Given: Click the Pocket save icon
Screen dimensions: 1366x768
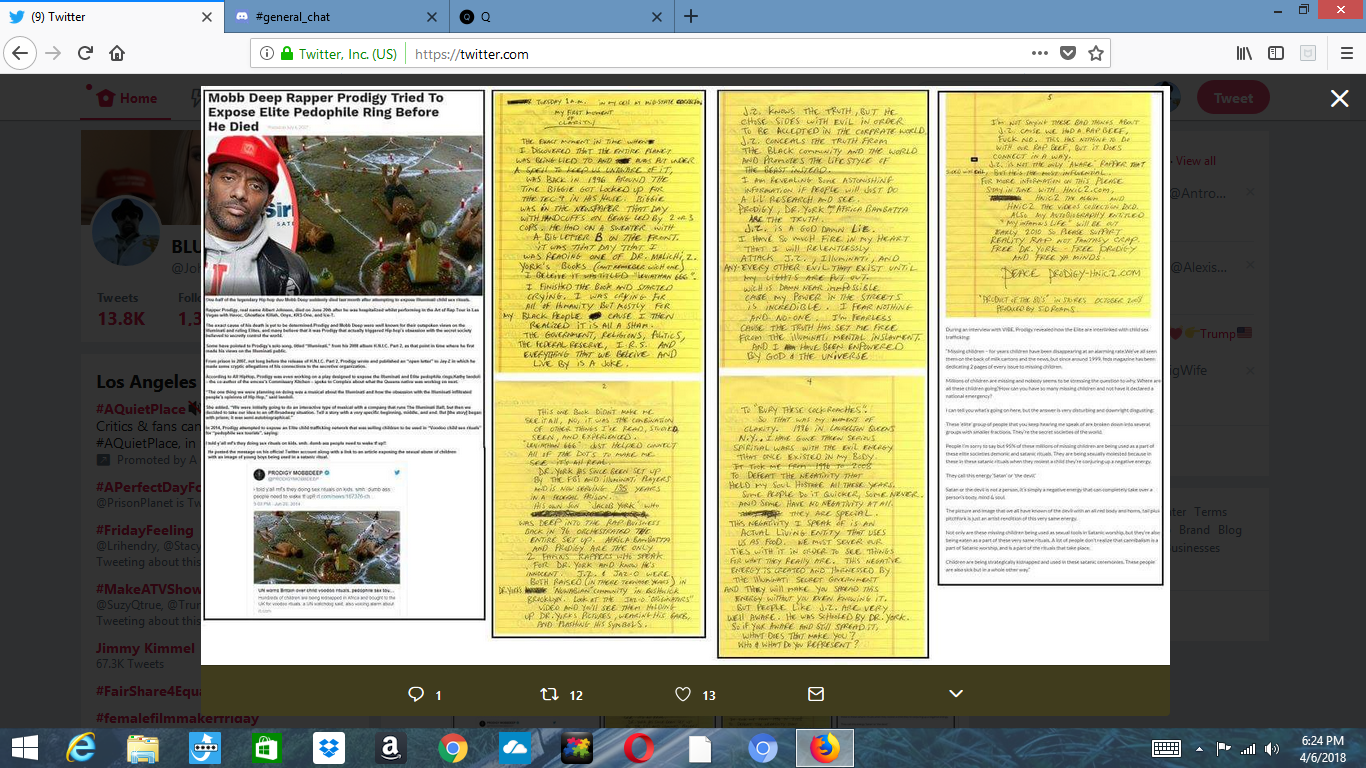Looking at the screenshot, I should pos(1068,54).
